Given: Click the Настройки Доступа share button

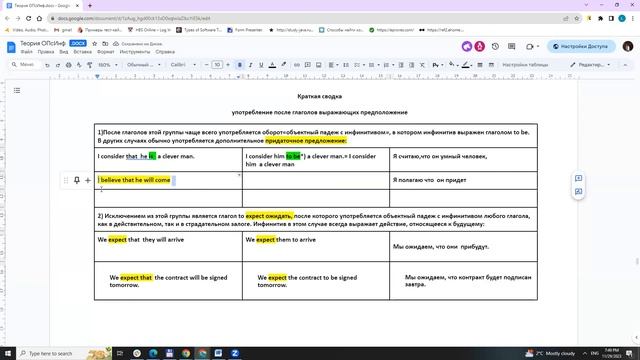Looking at the screenshot, I should coord(581,47).
